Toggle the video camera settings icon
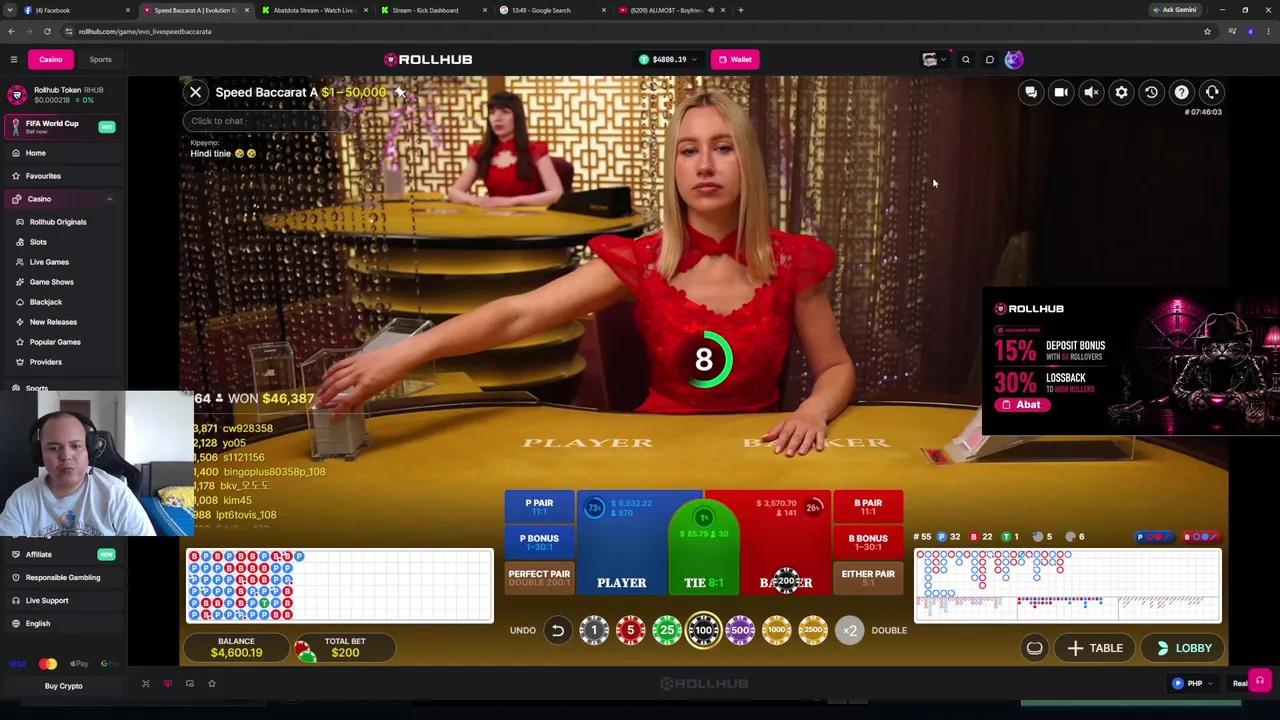 (1061, 92)
